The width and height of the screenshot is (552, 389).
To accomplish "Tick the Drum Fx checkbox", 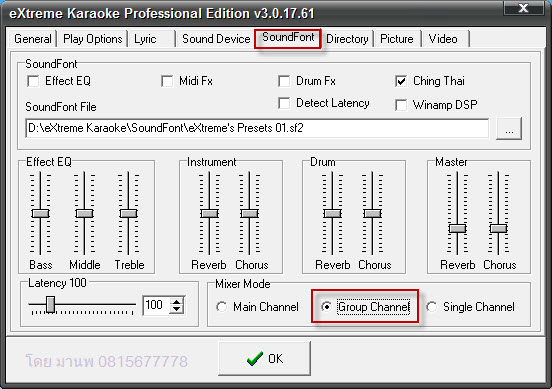I will point(284,81).
